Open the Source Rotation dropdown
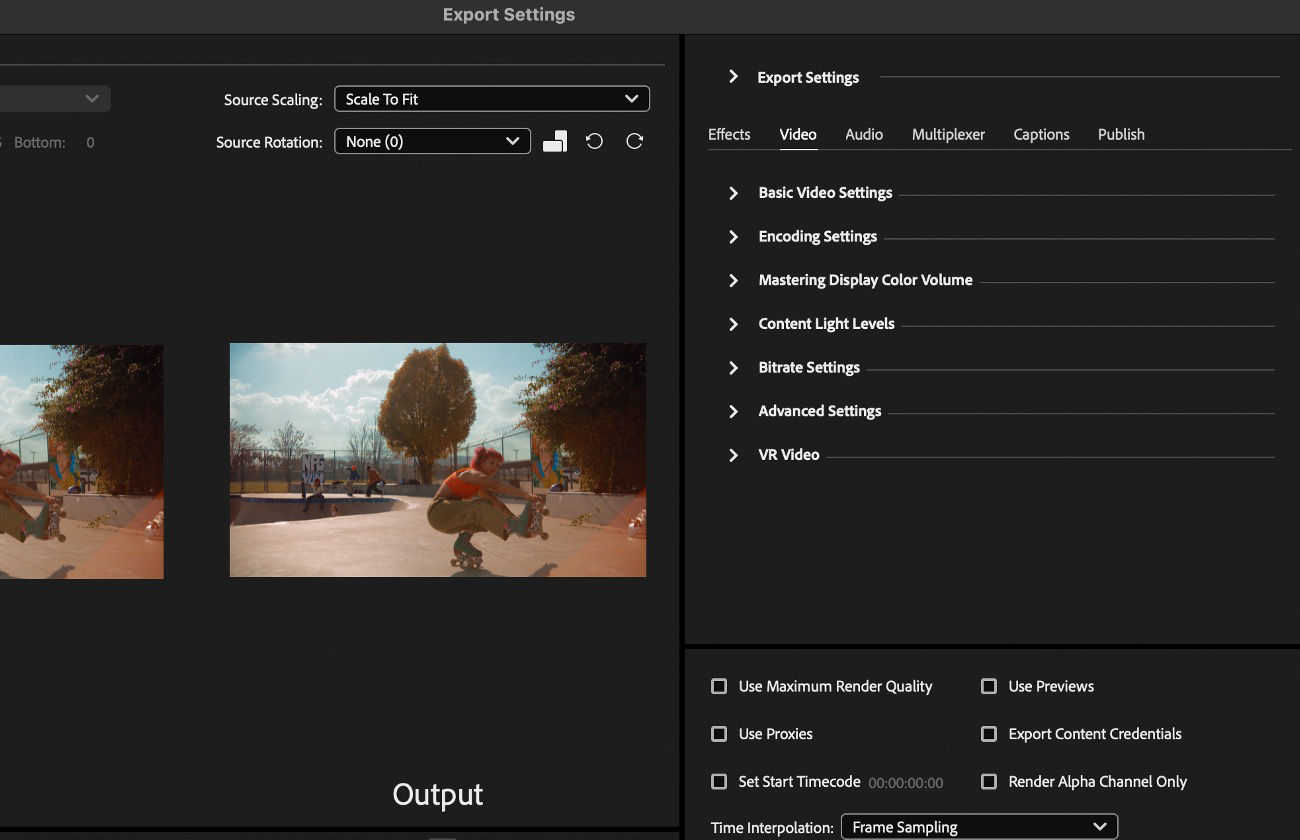 tap(431, 141)
